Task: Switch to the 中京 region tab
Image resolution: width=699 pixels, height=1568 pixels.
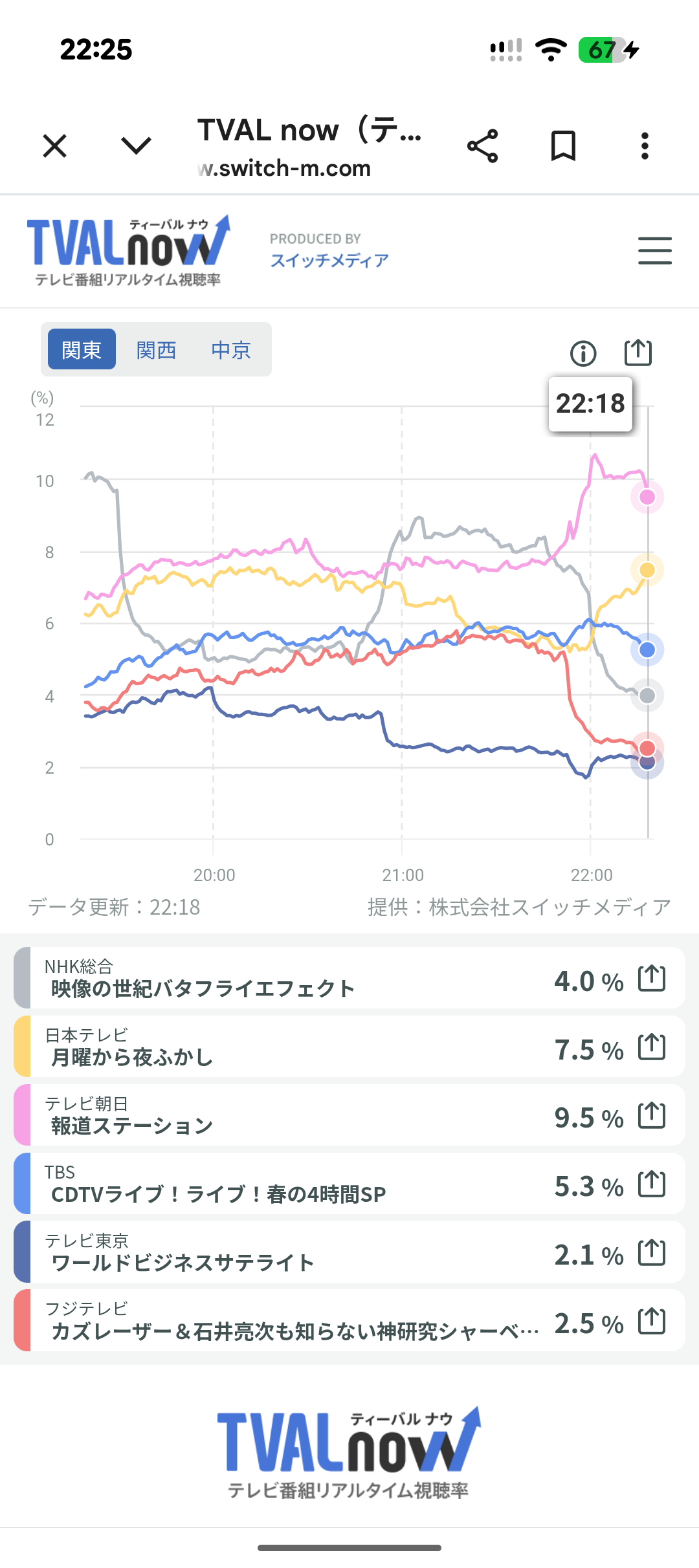Action: pyautogui.click(x=230, y=349)
